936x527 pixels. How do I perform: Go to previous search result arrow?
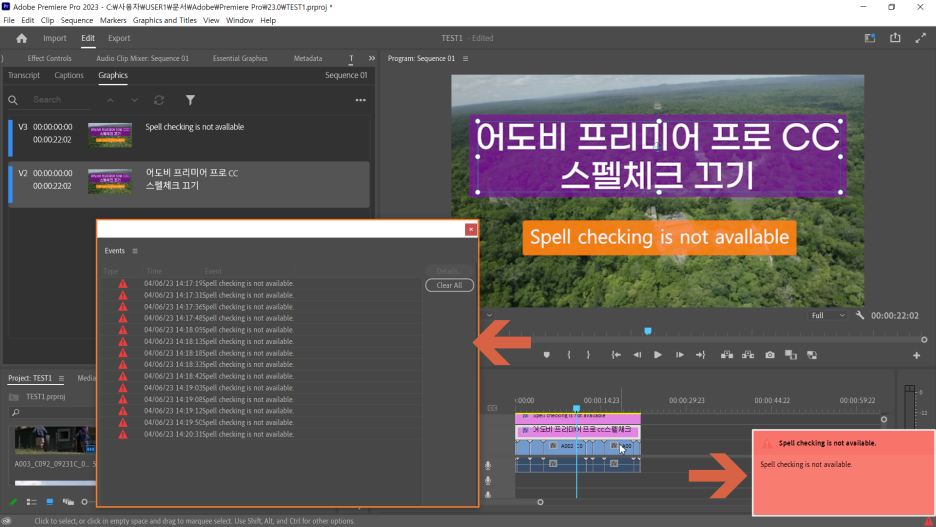tap(110, 100)
